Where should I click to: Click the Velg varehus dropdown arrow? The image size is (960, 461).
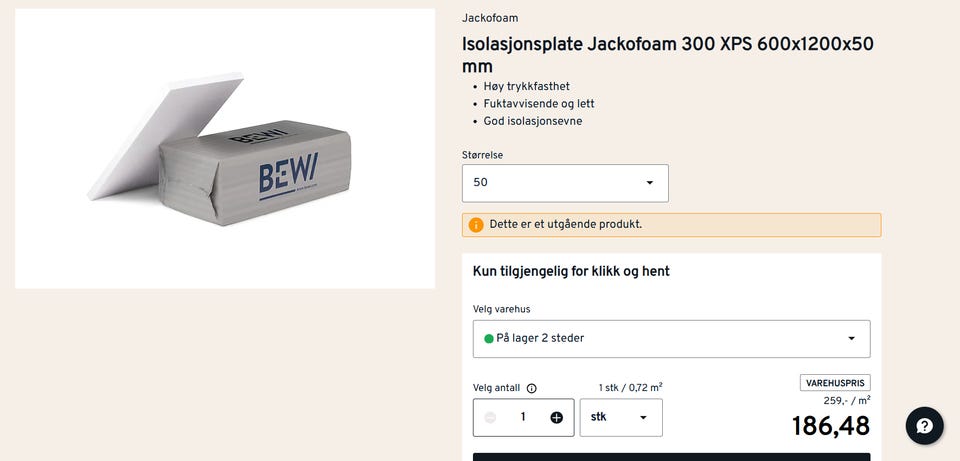click(x=851, y=339)
